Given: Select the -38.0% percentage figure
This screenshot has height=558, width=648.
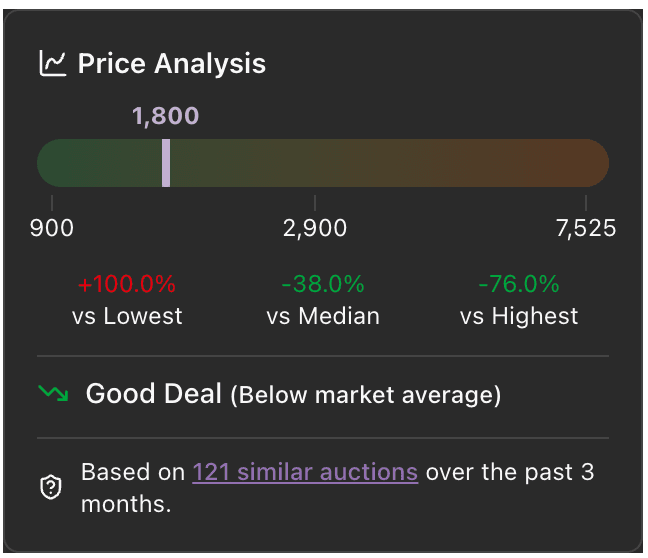Looking at the screenshot, I should (323, 284).
